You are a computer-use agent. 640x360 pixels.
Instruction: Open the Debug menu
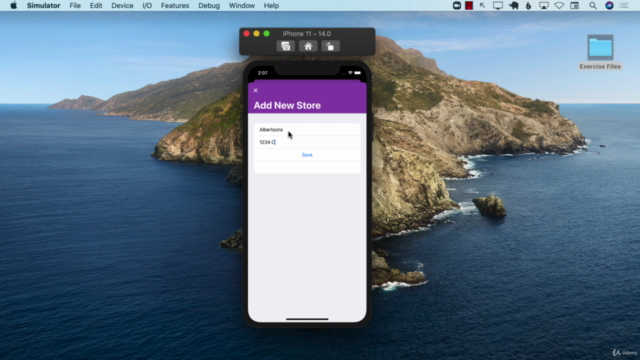pyautogui.click(x=209, y=6)
